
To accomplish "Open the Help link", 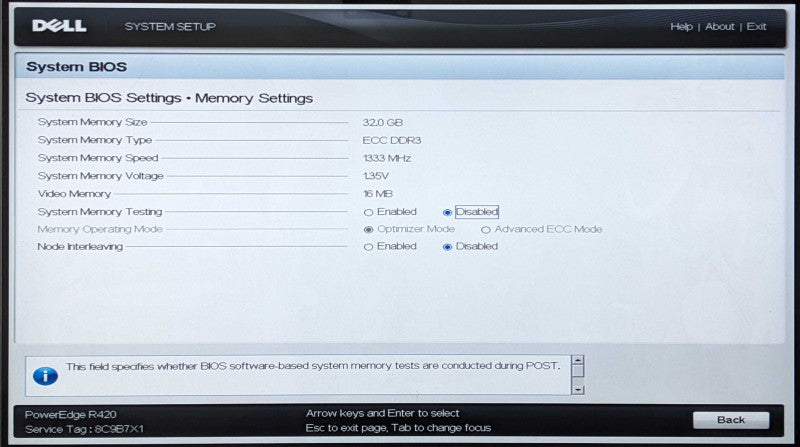I will click(682, 27).
